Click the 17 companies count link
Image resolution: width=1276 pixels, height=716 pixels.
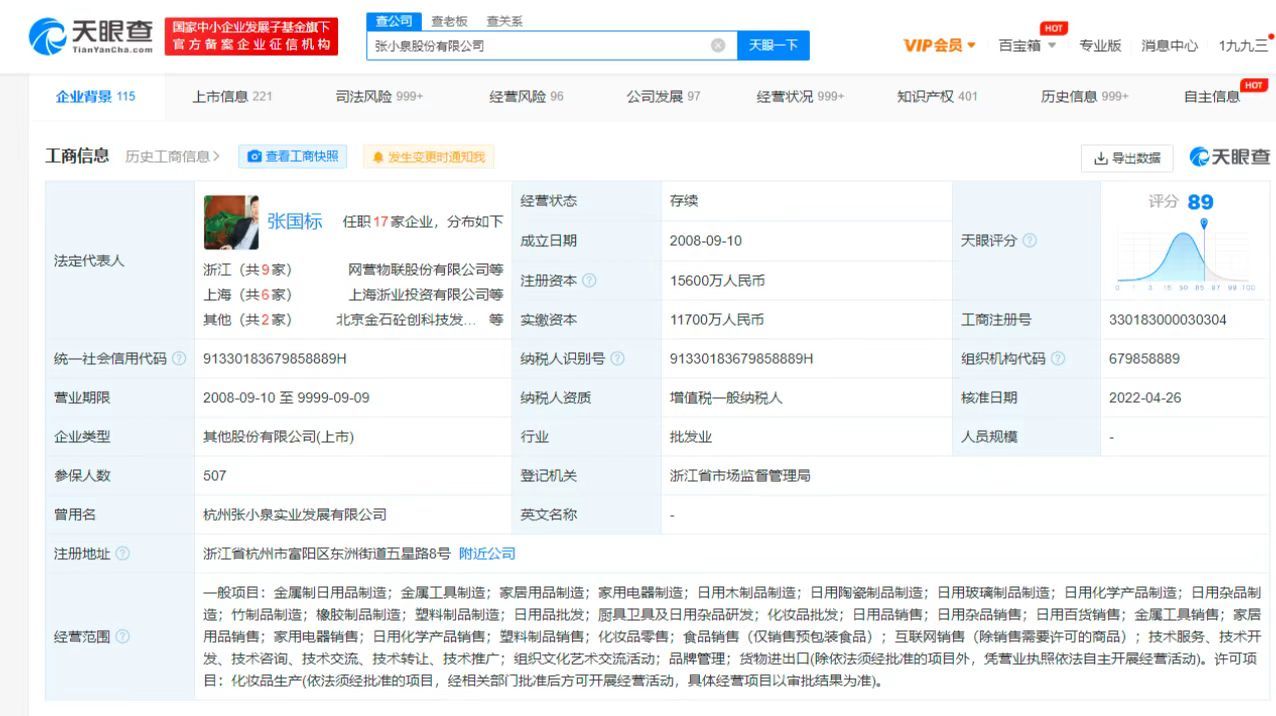[x=380, y=222]
